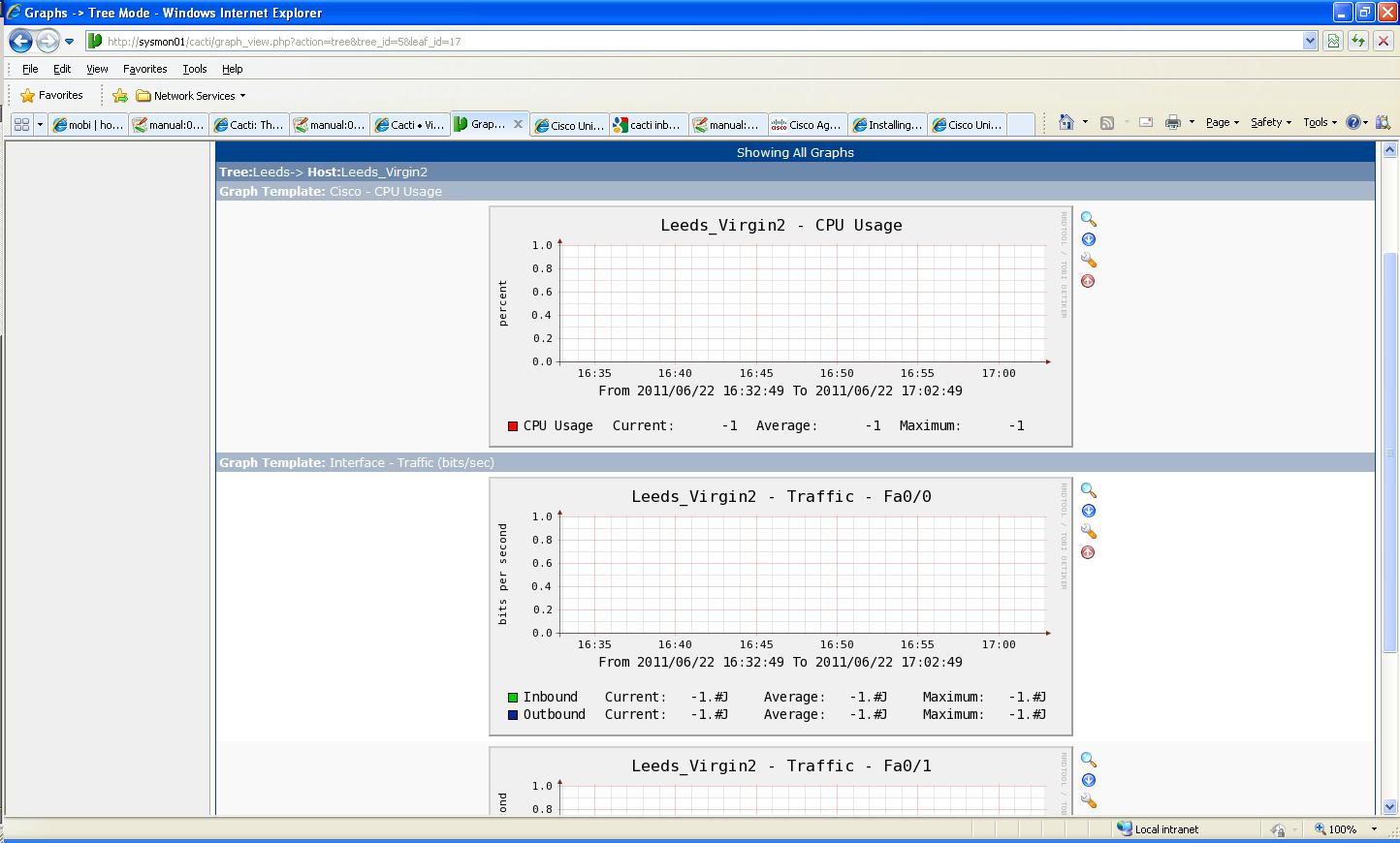Switch to the 'mobi | ho...' tab

click(x=88, y=125)
